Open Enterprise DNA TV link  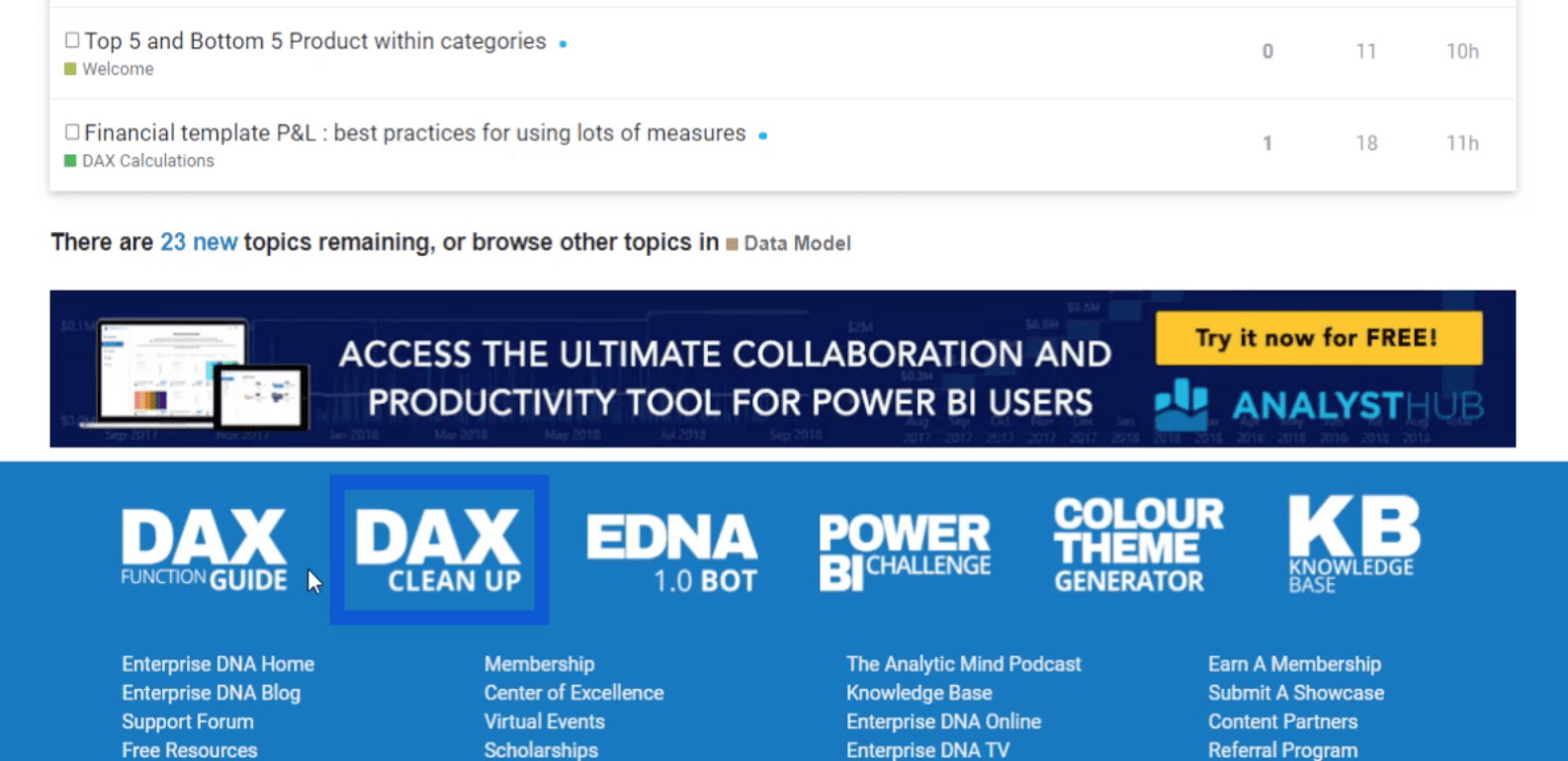tap(928, 750)
